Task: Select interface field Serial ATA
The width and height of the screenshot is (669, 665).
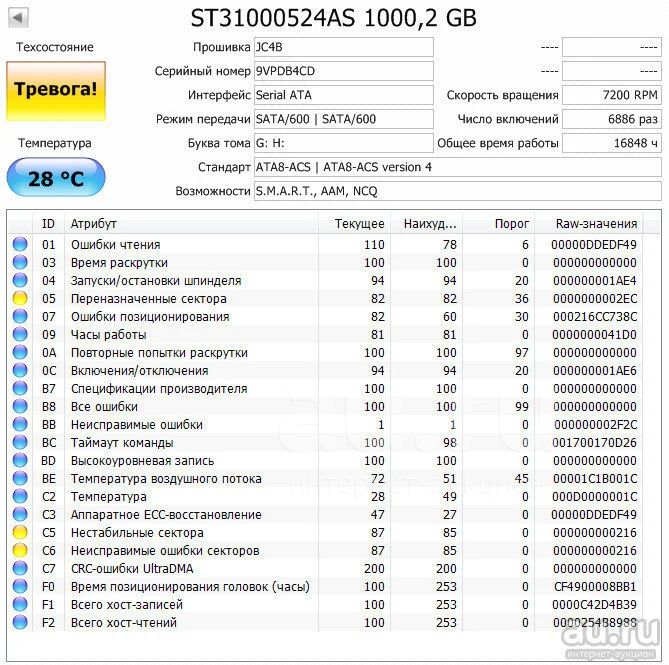Action: coord(343,95)
